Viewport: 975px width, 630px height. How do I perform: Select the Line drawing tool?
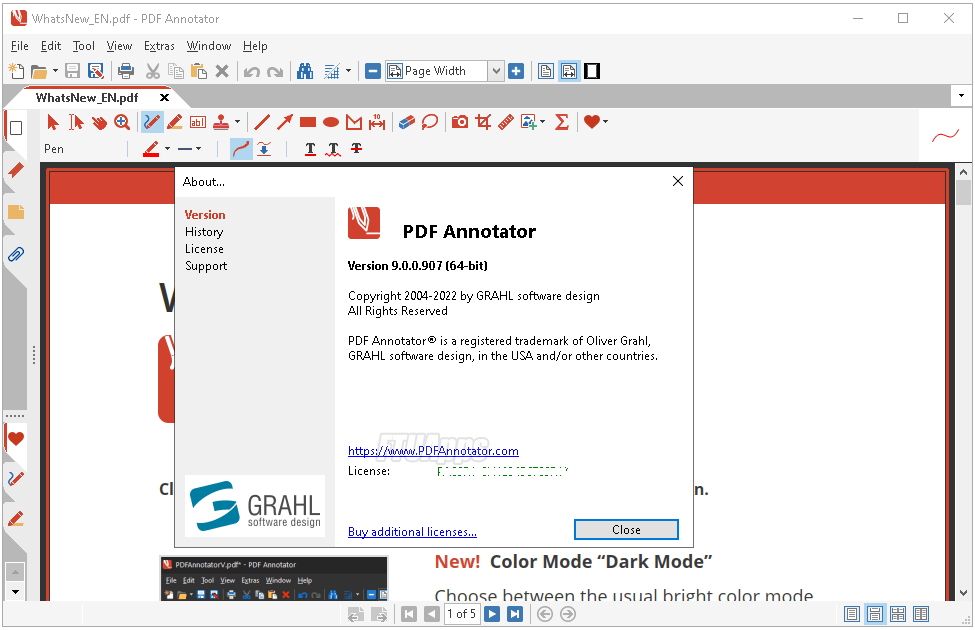tap(262, 122)
